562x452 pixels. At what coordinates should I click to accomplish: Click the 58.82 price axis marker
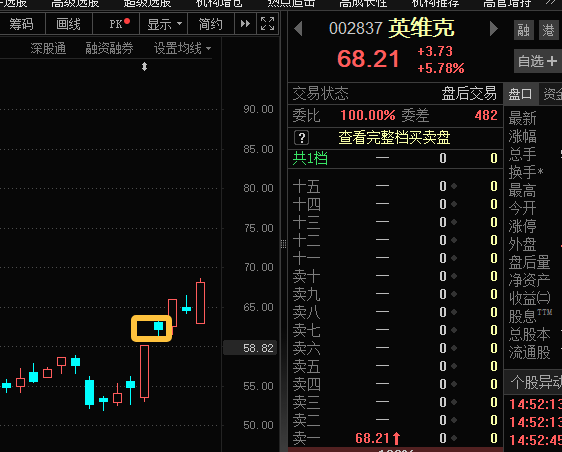(x=250, y=348)
